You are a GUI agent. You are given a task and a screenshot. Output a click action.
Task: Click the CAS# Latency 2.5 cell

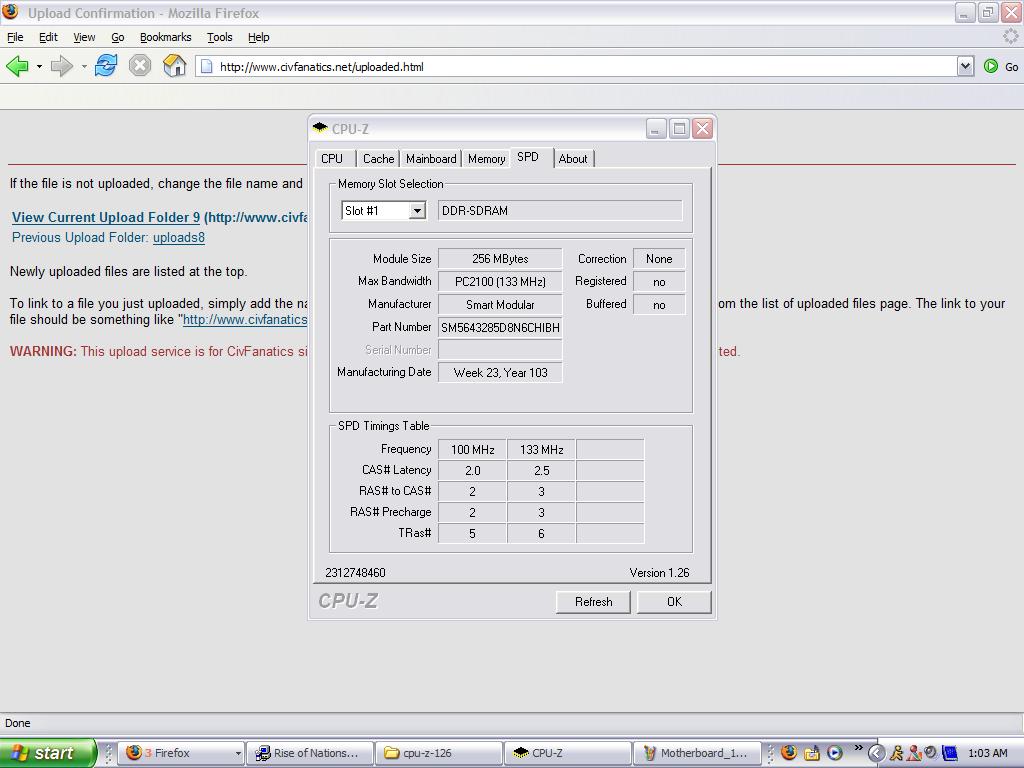coord(541,470)
